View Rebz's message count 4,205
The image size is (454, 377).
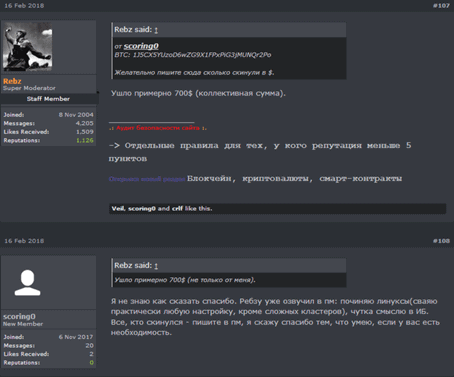point(85,123)
